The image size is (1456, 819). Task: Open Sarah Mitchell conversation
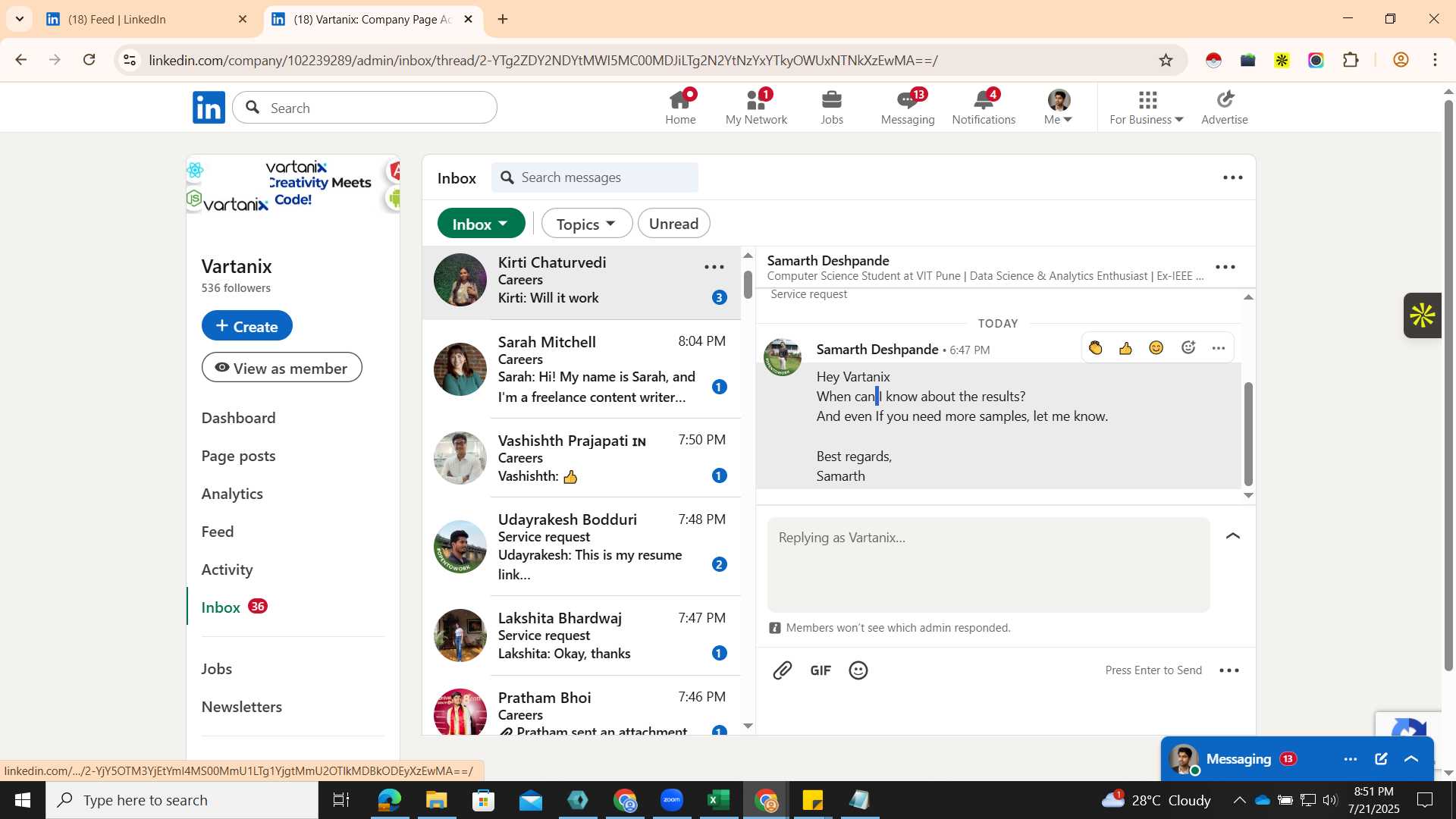(x=581, y=369)
